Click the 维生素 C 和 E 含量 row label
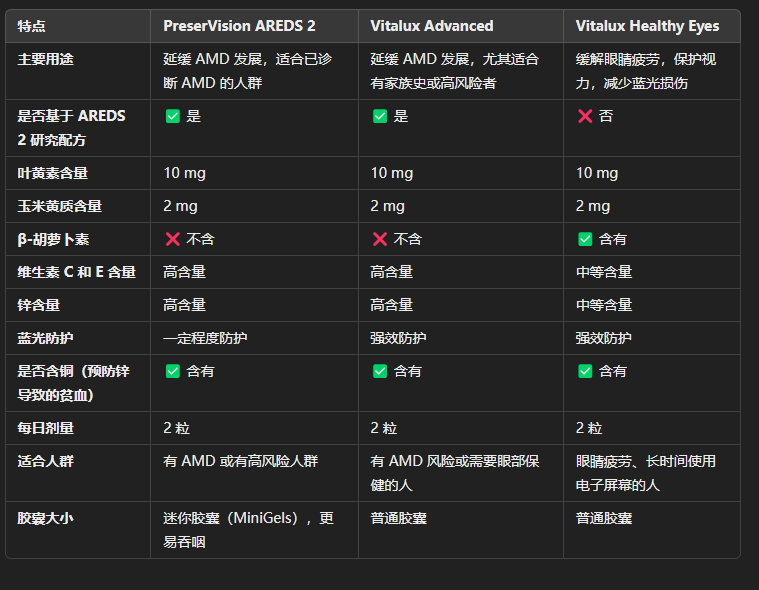This screenshot has height=590, width=759. (76, 272)
